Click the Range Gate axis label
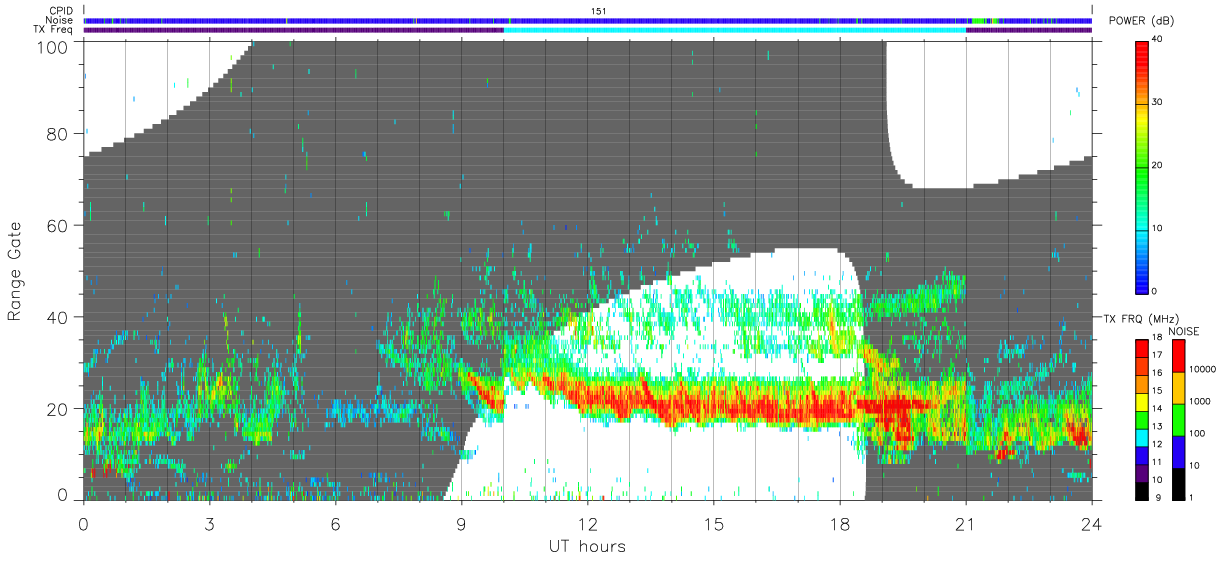This screenshot has width=1228, height=567. [15, 270]
